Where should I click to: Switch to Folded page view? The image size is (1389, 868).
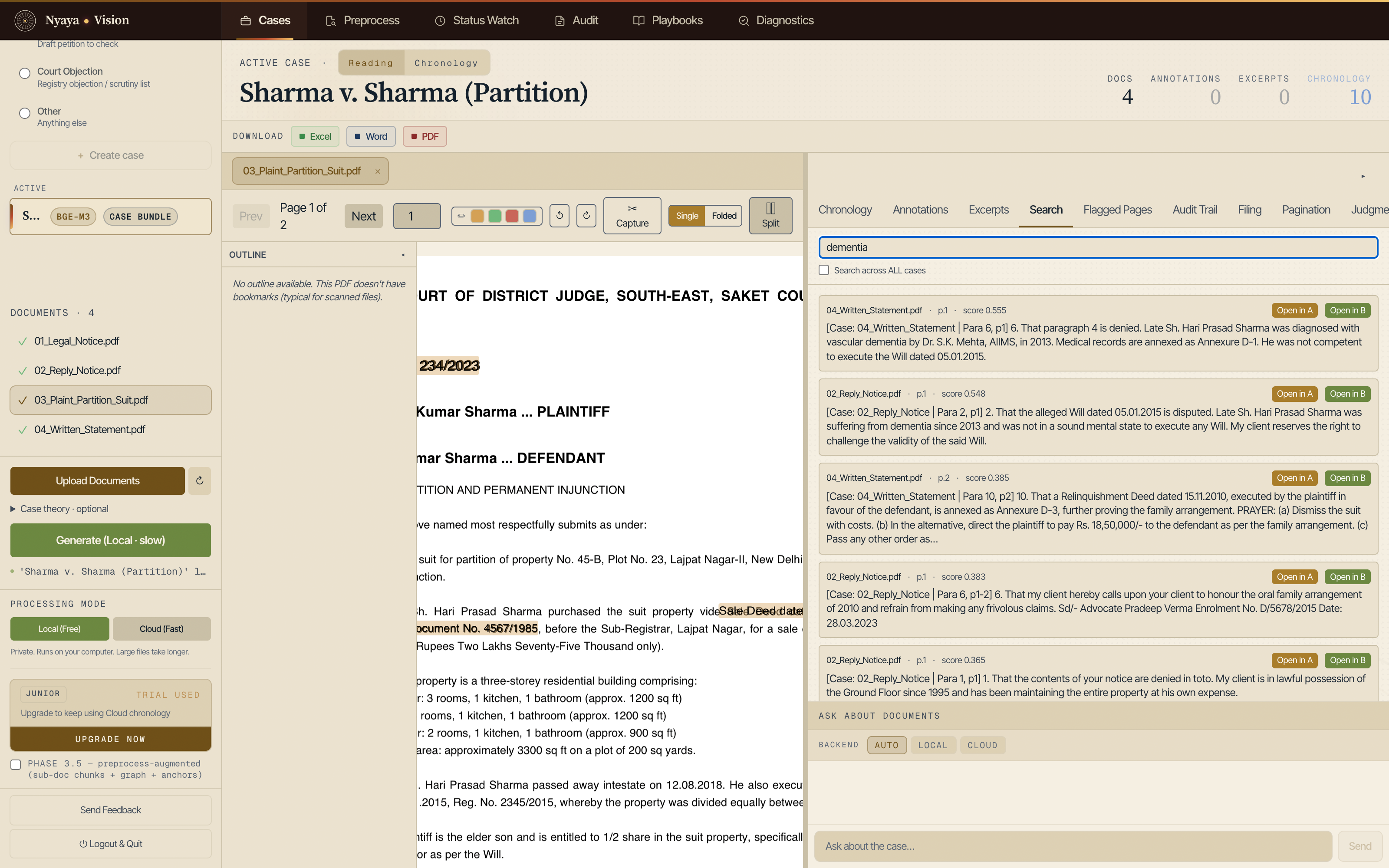724,216
